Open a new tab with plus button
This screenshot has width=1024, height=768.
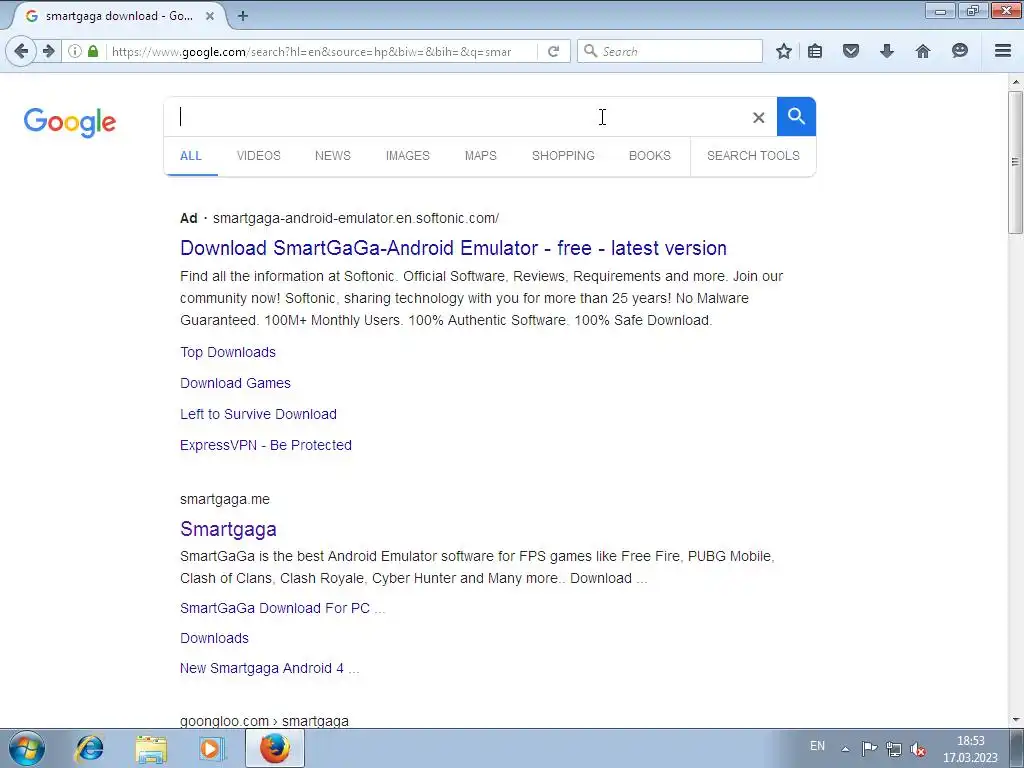click(242, 16)
